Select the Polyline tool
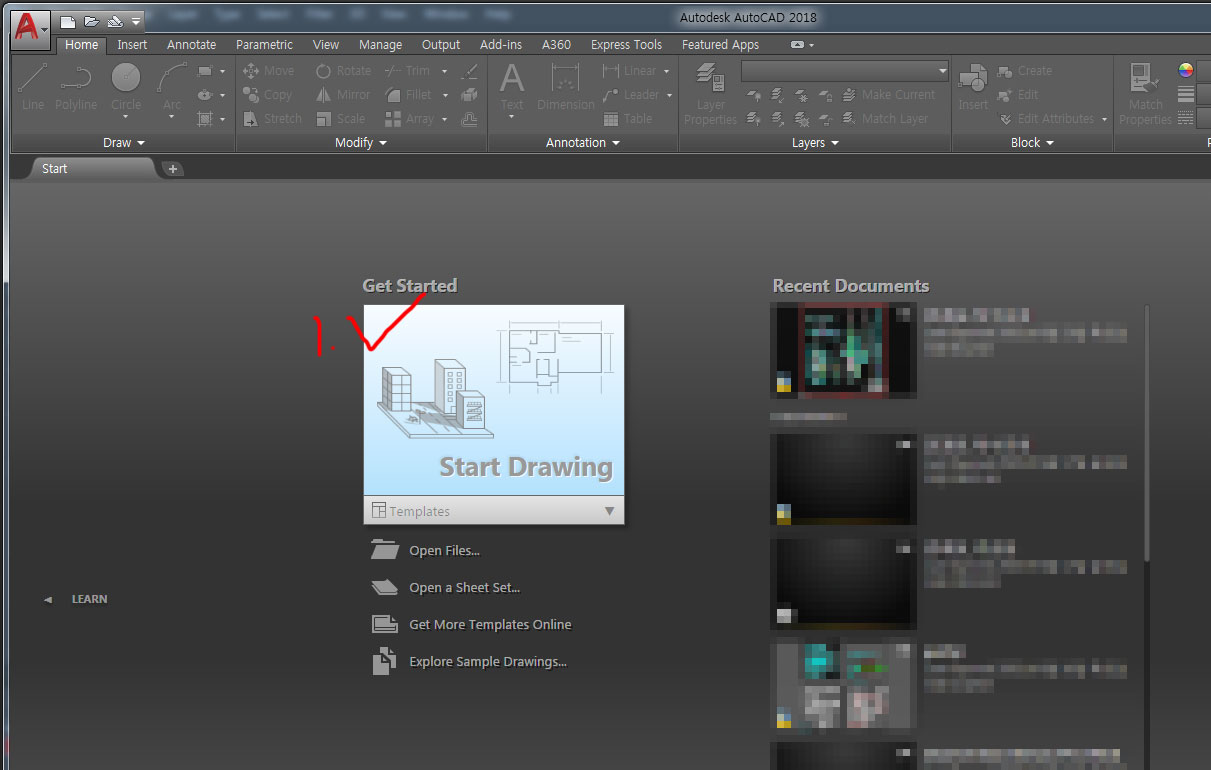The height and width of the screenshot is (770, 1211). [76, 87]
